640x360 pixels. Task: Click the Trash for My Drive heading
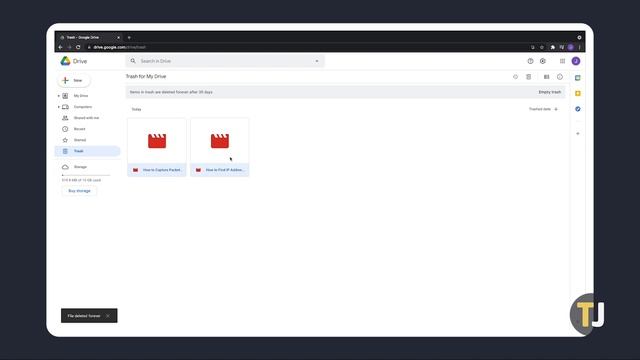coord(146,76)
